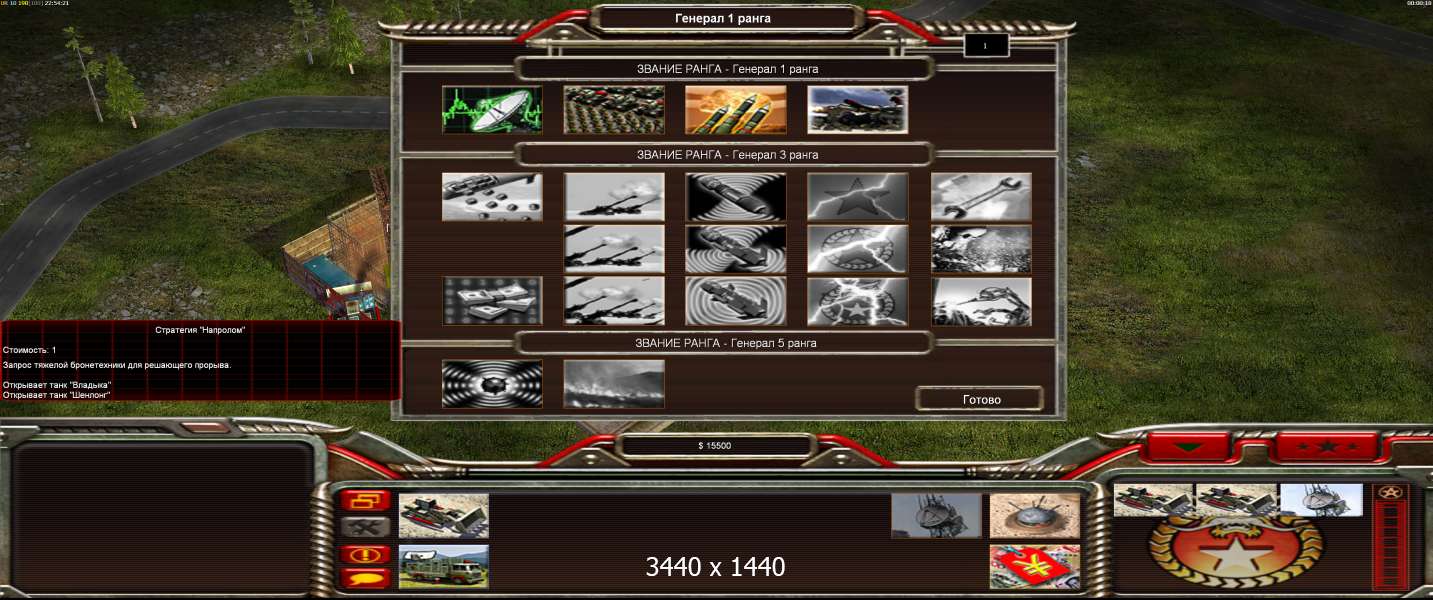Screen dimensions: 1433x600
Task: Click the overlapping windows command button
Action: point(365,500)
